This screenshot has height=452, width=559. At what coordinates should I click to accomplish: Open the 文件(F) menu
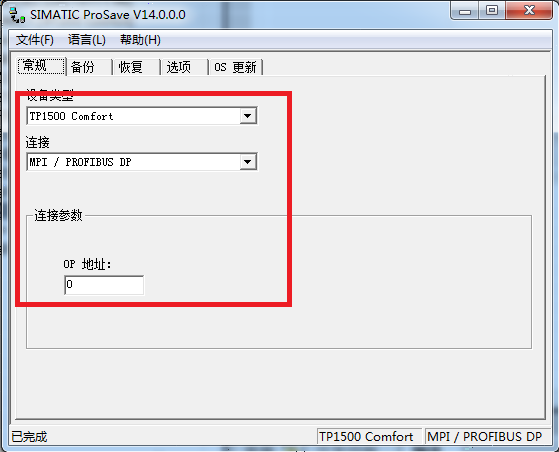(35, 40)
